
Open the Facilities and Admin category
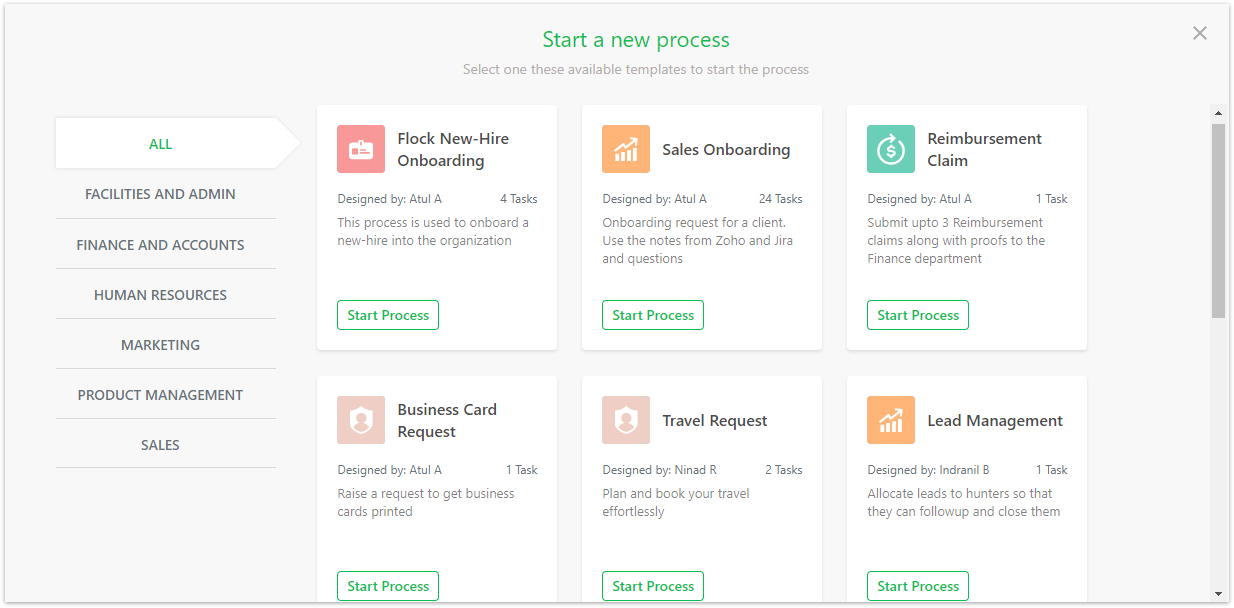tap(166, 194)
